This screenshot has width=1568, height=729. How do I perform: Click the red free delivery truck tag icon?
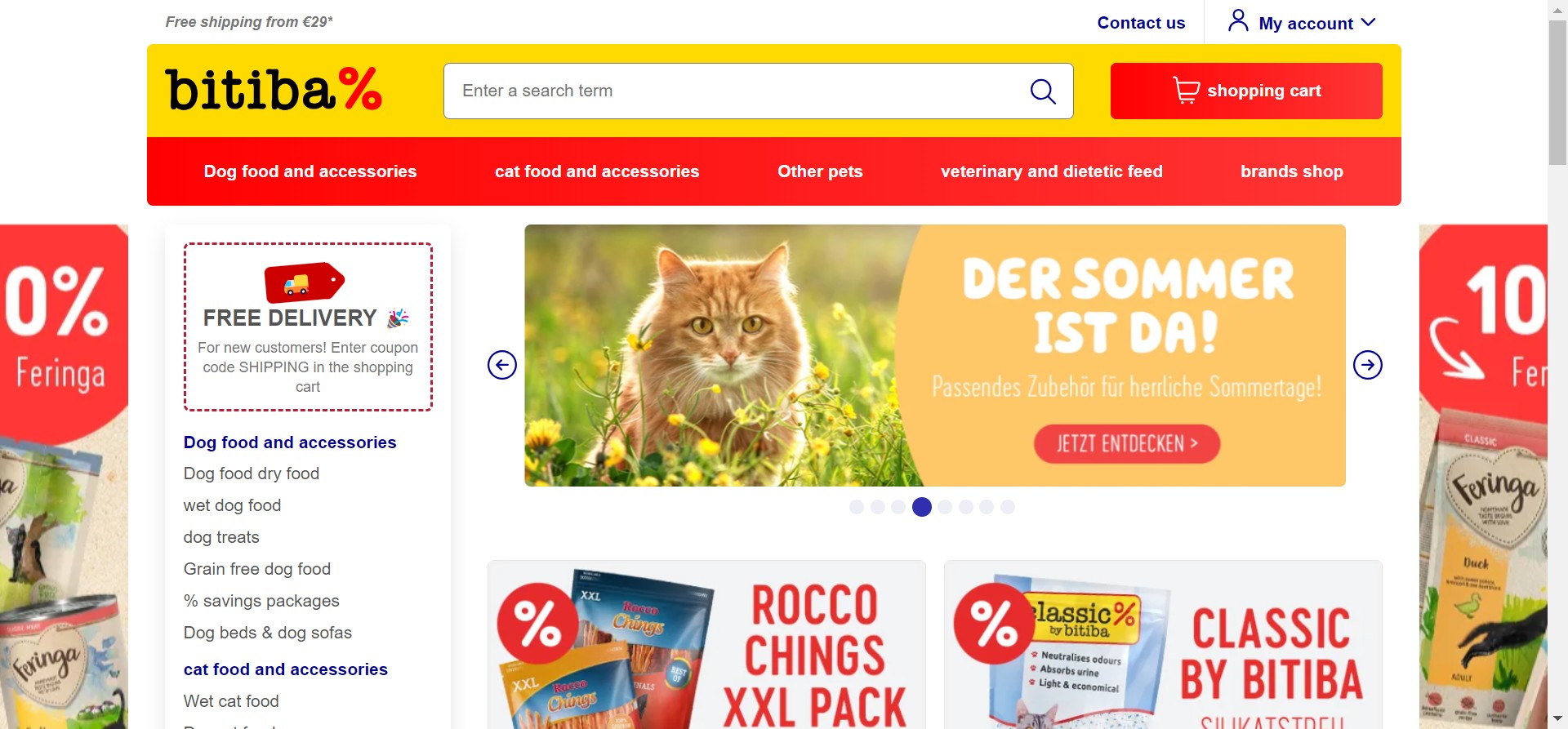point(305,282)
